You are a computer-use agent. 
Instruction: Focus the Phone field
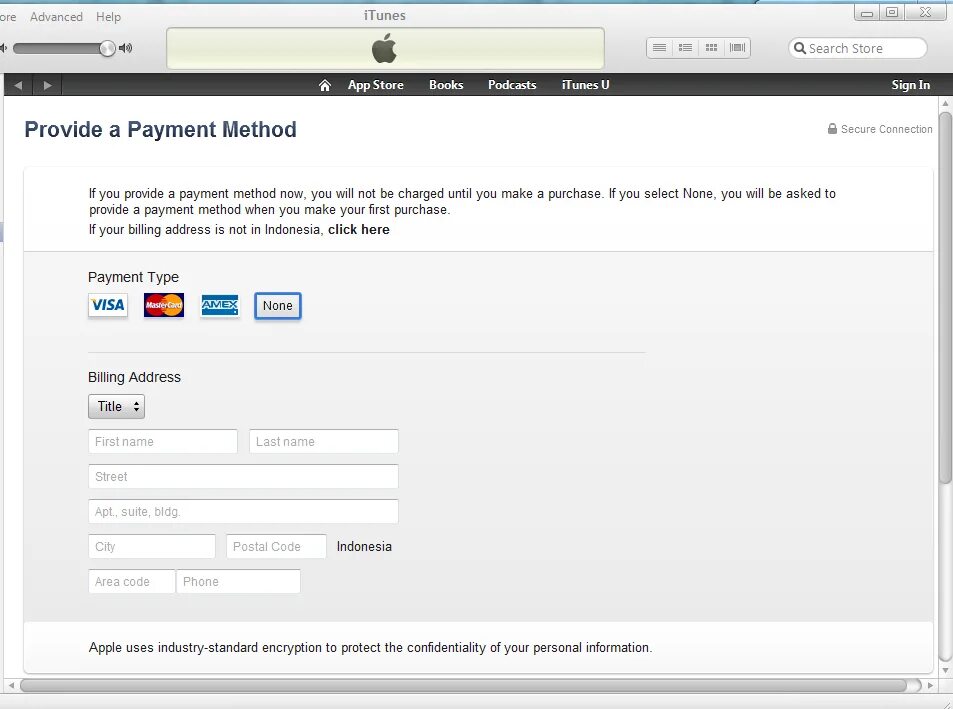coord(238,581)
